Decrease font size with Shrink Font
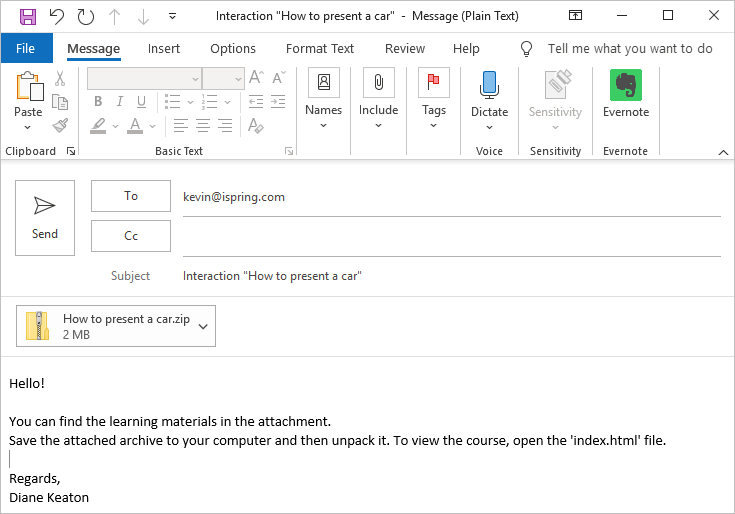The height and width of the screenshot is (514, 735). (279, 78)
